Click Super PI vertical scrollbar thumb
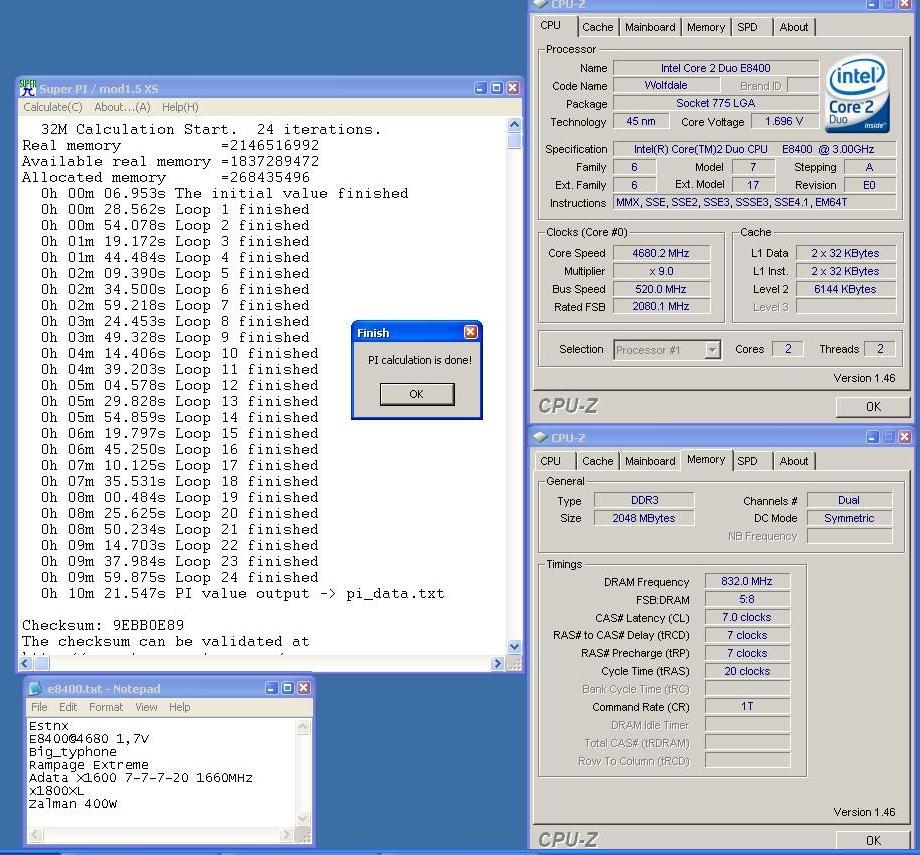Viewport: 920px width, 855px height. [514, 141]
